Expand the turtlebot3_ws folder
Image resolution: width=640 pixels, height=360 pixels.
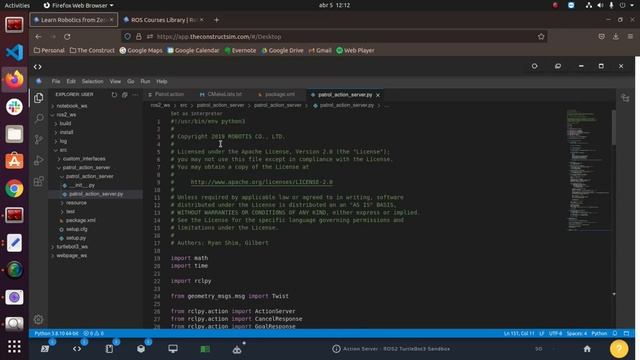[72, 247]
